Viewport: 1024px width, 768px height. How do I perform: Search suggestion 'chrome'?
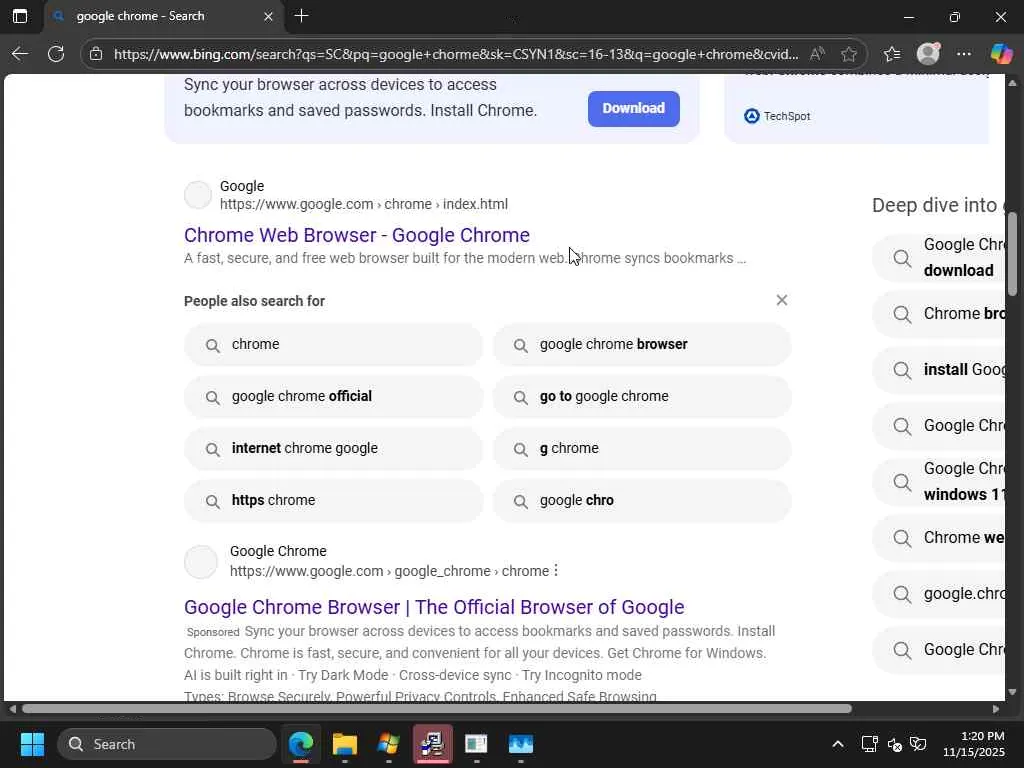coord(333,344)
